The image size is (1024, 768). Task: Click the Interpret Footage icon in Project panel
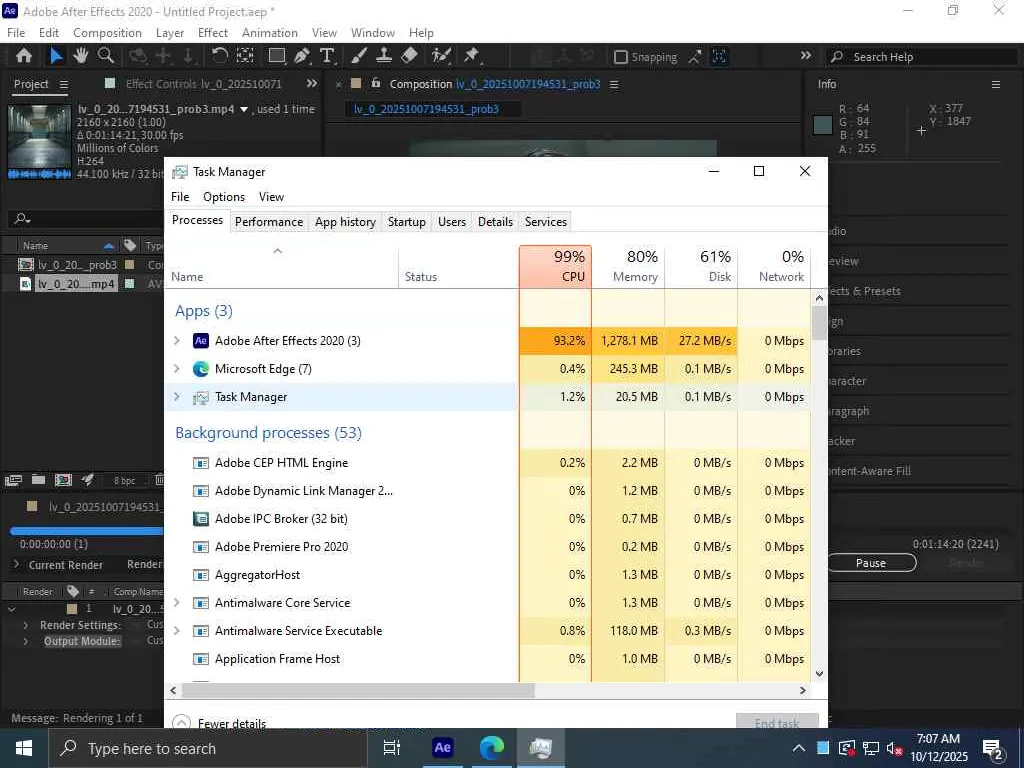(x=13, y=481)
